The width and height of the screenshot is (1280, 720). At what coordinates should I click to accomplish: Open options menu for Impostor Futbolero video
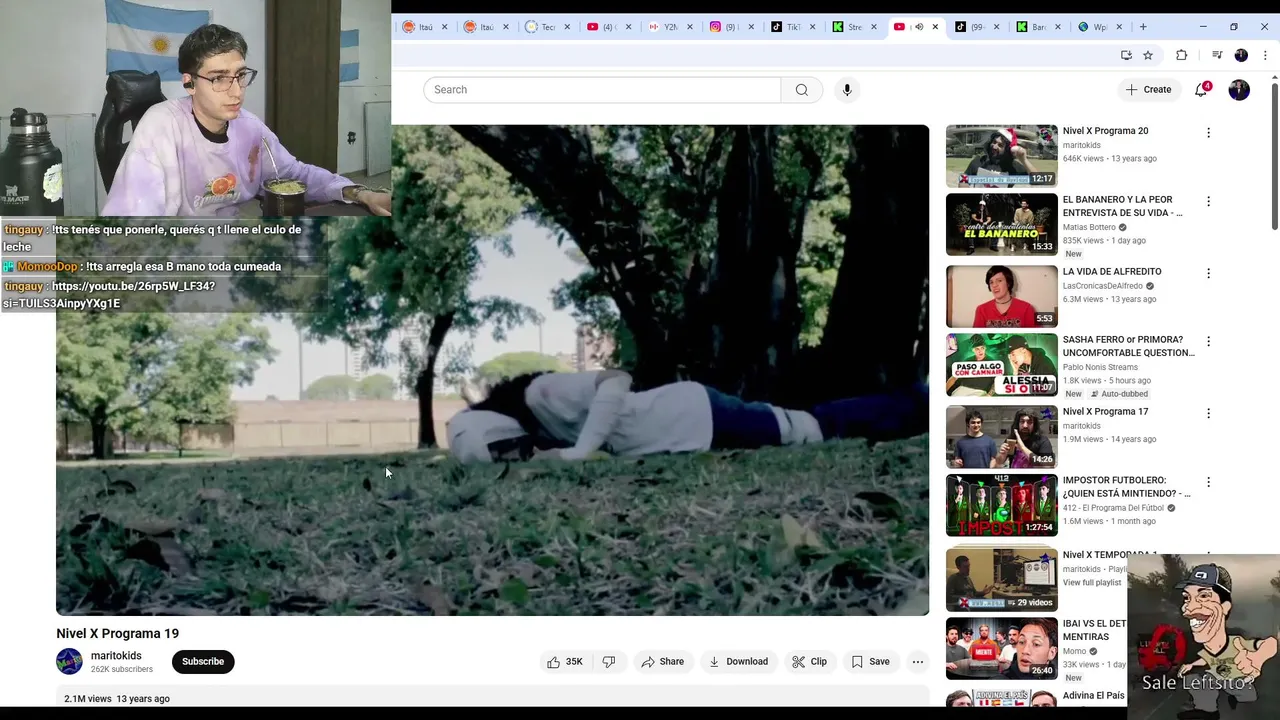1208,482
